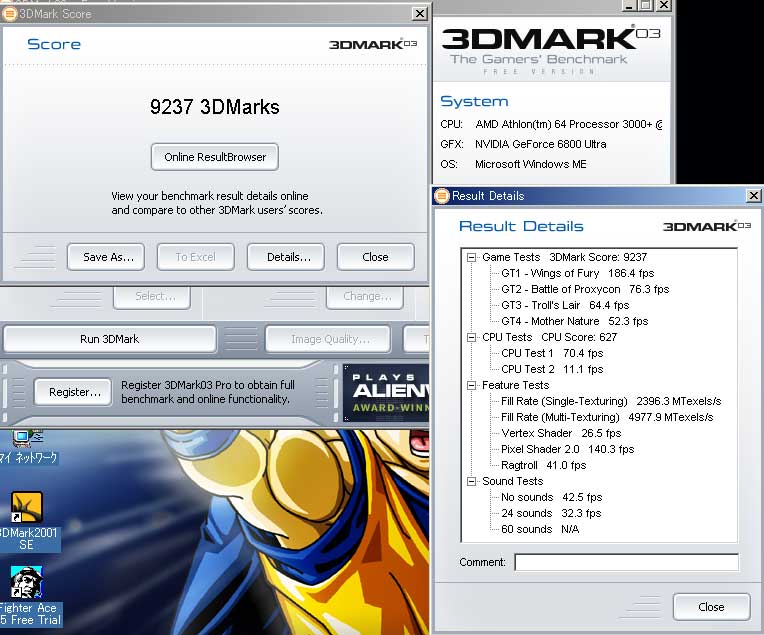Viewport: 764px width, 635px height.
Task: Close the 3DMark Score dialog via Close button
Action: pos(376,257)
